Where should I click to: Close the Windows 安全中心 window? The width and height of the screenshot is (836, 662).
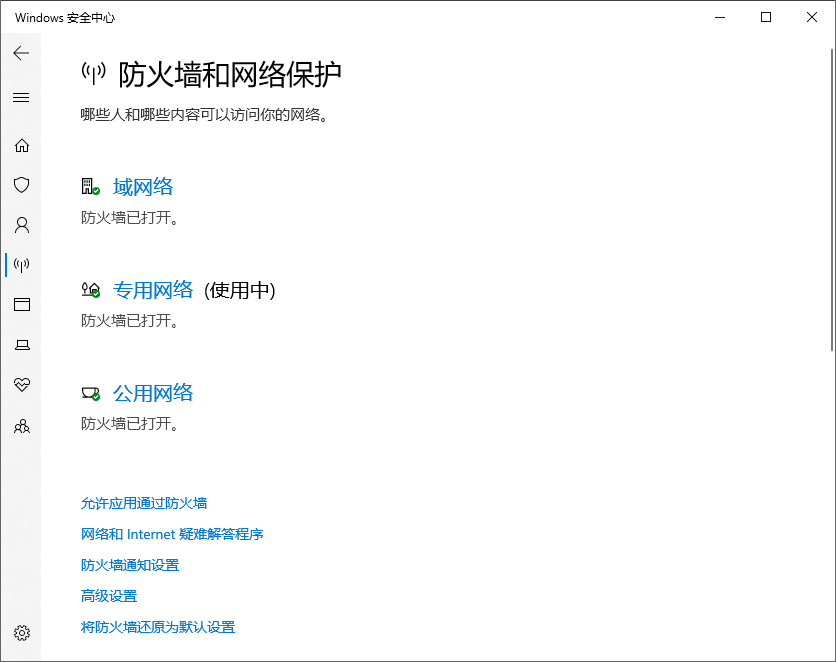tap(811, 18)
